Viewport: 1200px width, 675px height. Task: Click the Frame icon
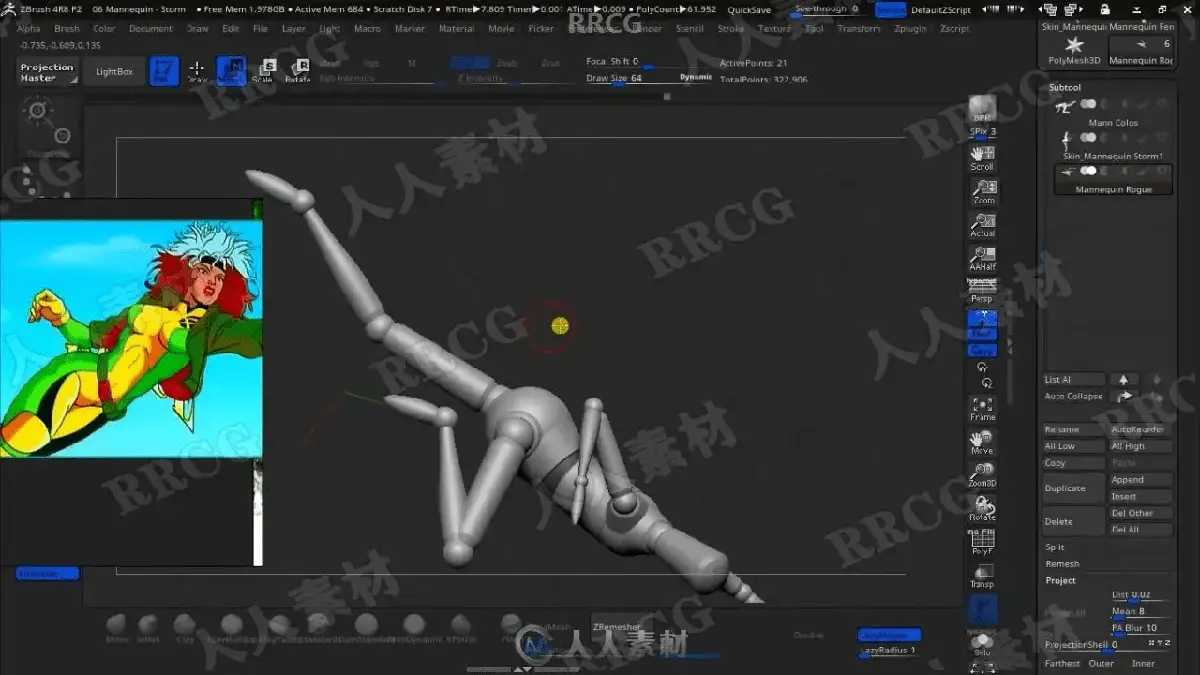(x=982, y=408)
